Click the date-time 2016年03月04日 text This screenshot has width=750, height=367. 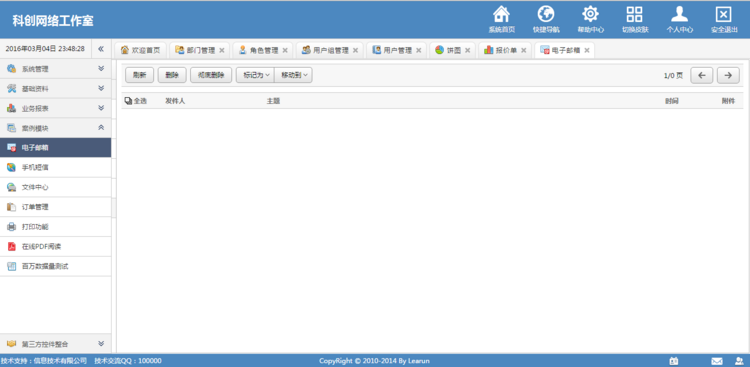click(45, 49)
